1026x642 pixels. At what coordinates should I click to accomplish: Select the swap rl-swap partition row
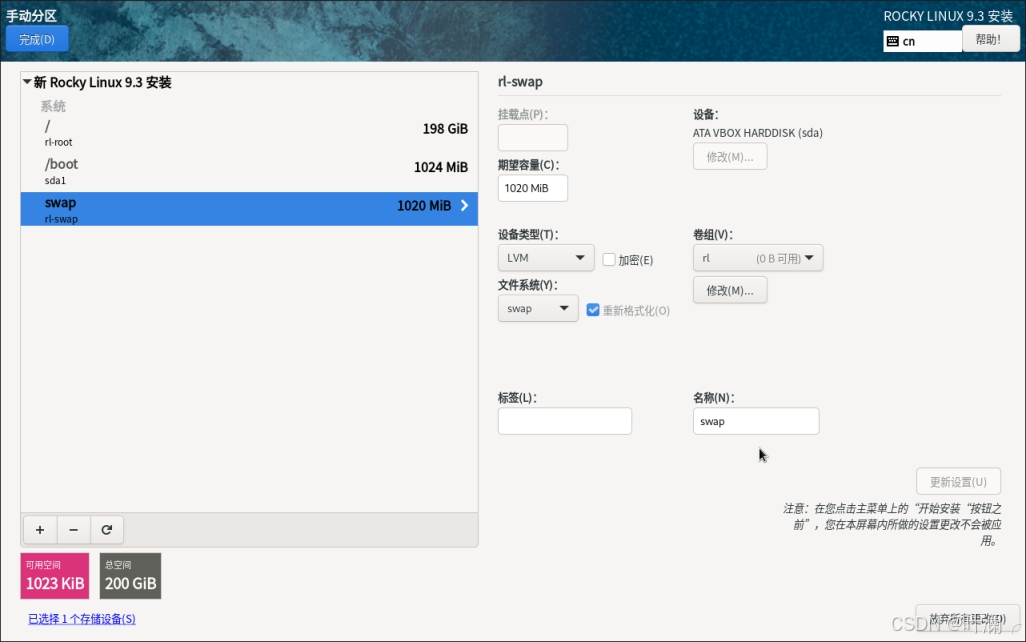(x=249, y=209)
